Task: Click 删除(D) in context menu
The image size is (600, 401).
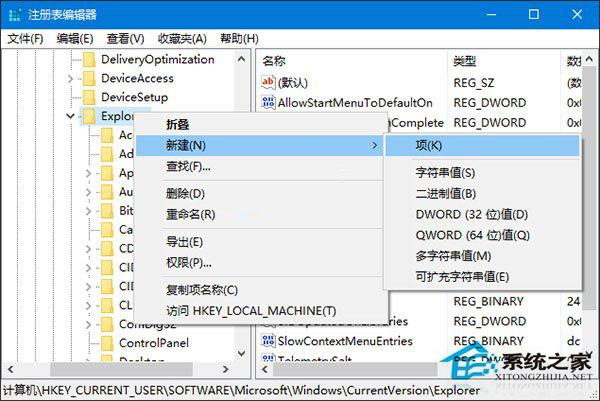Action: 259,194
